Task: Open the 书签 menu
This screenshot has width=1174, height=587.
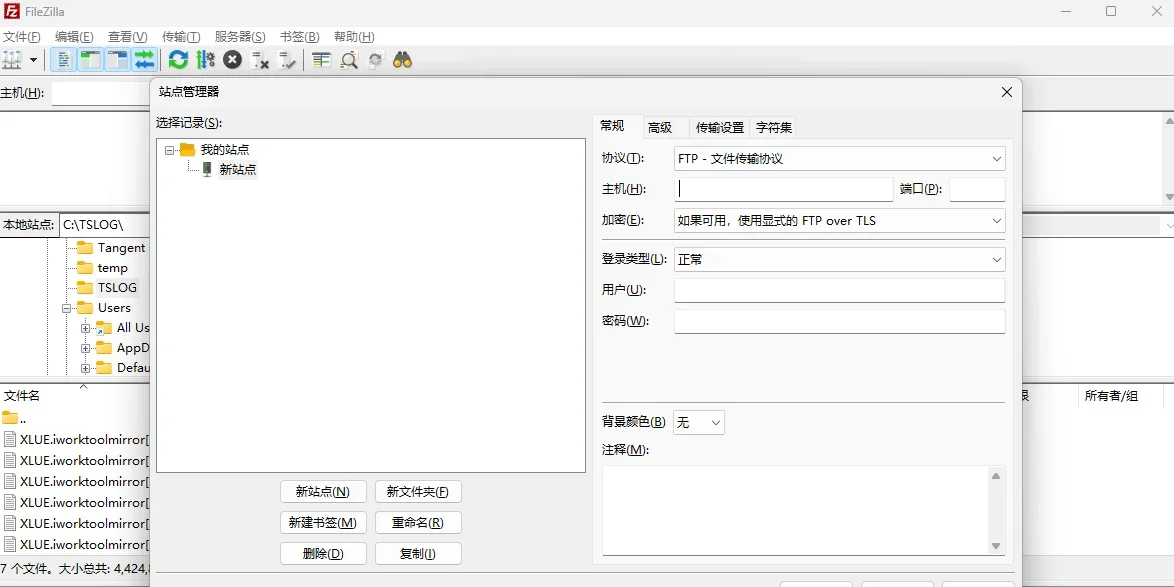Action: [x=299, y=37]
